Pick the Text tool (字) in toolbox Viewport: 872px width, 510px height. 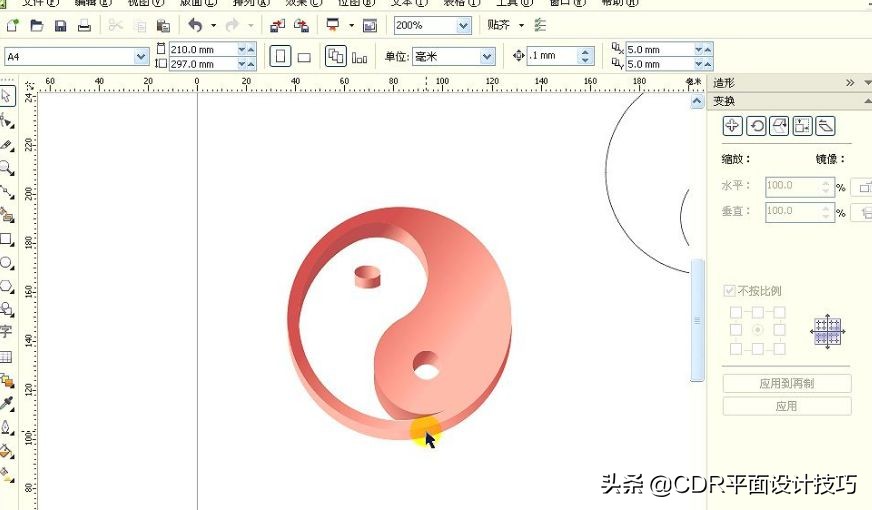click(x=6, y=331)
